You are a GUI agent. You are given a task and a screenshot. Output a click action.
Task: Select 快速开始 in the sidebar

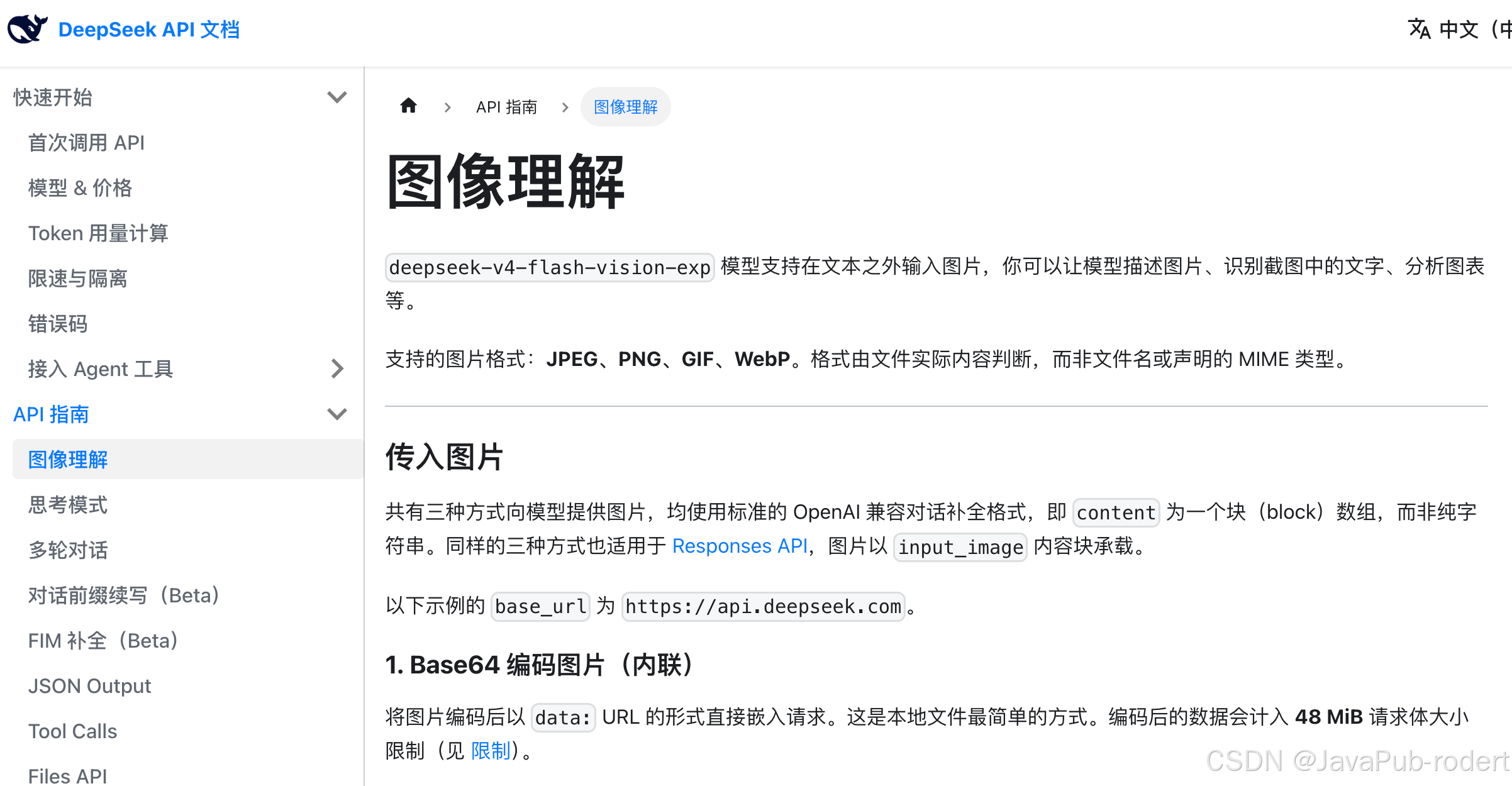click(53, 97)
